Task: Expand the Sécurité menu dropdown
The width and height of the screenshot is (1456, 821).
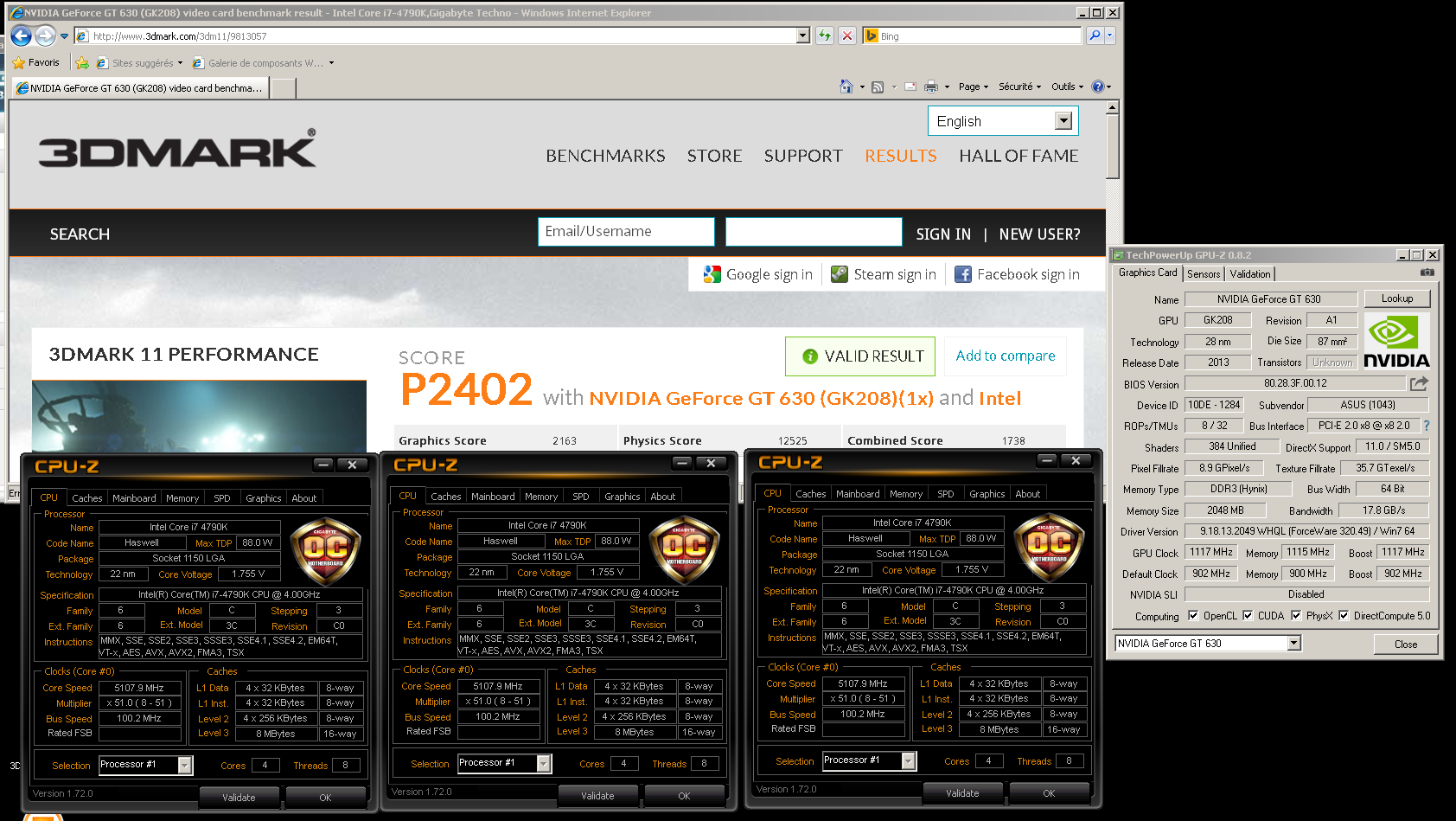Action: pyautogui.click(x=1019, y=87)
